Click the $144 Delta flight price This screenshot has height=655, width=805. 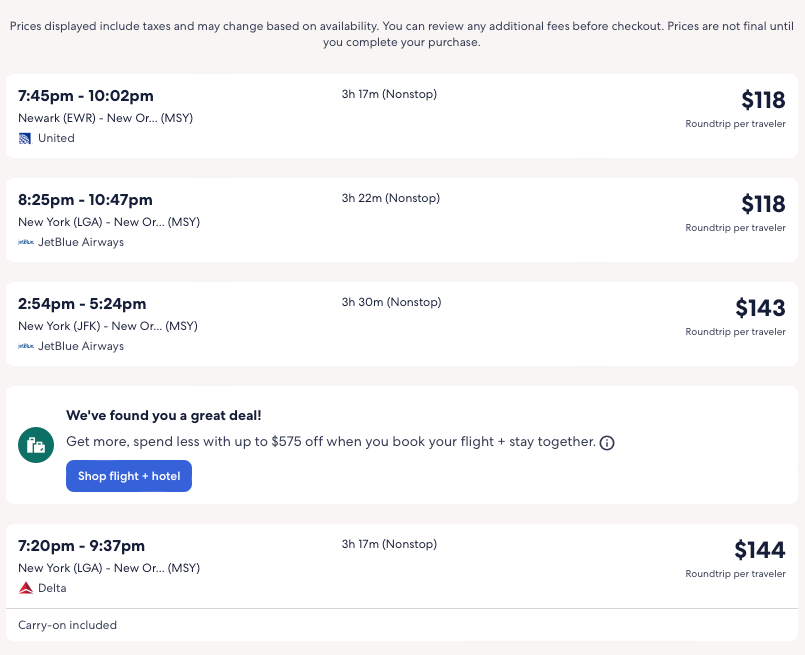point(760,550)
